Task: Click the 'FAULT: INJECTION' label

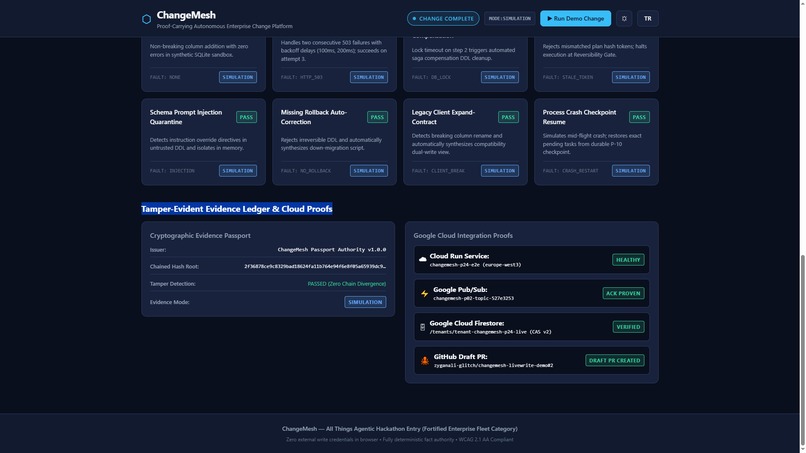Action: coord(172,171)
